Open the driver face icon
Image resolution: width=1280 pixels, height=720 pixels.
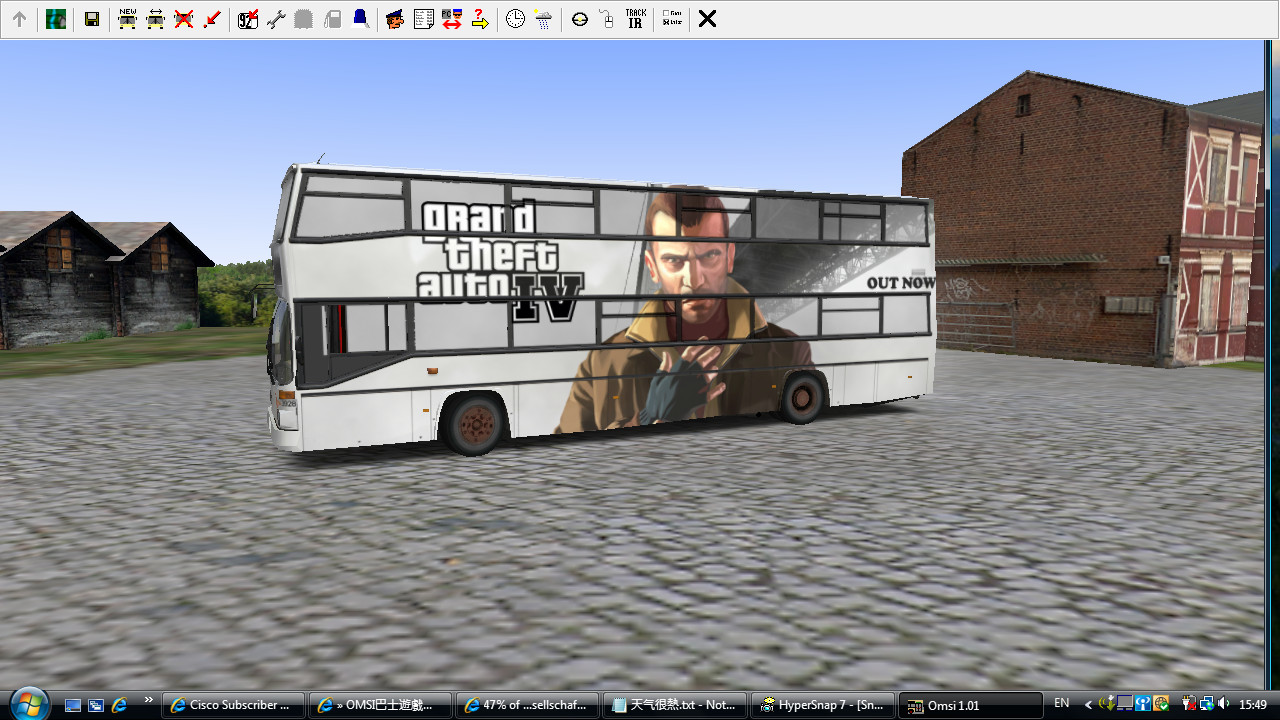395,19
